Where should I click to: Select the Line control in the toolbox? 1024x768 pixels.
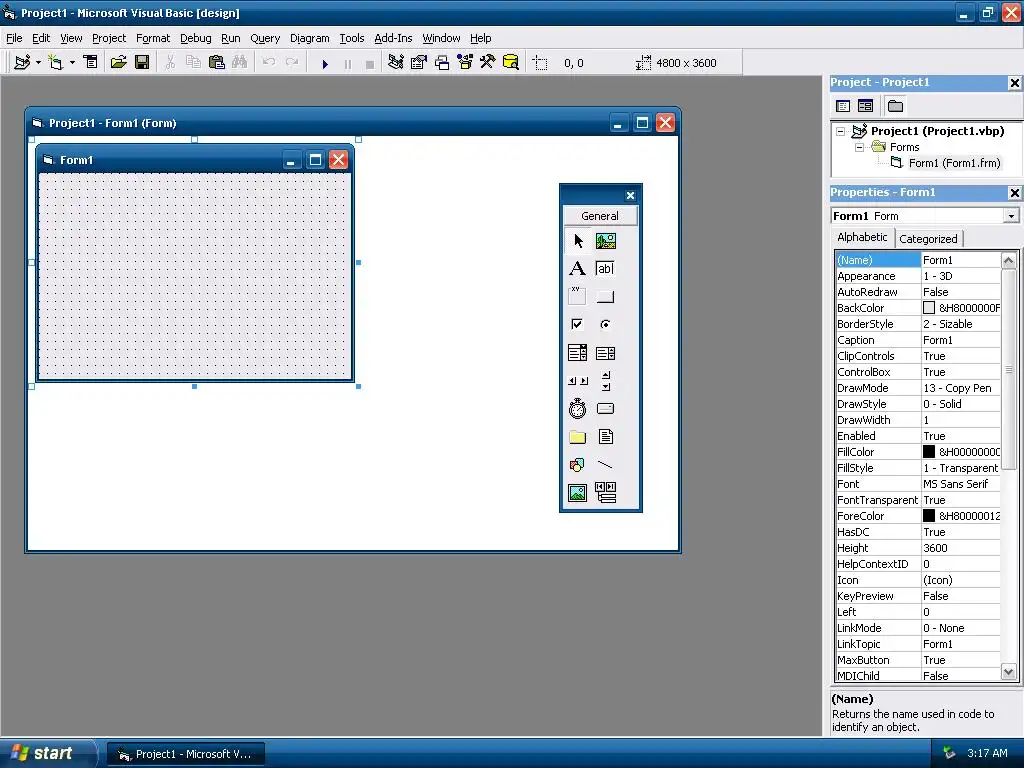[x=605, y=465]
